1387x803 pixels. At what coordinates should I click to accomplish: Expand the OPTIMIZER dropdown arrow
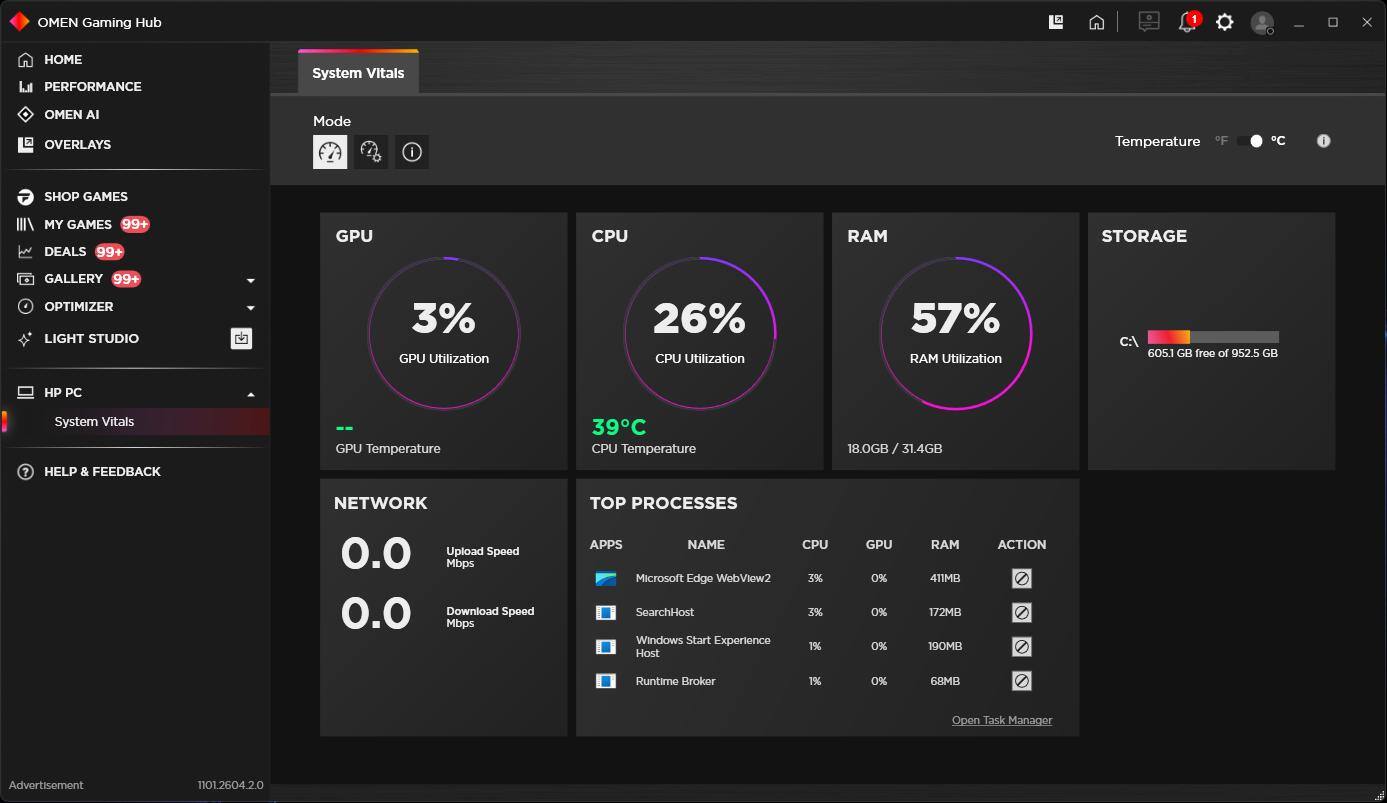(250, 307)
